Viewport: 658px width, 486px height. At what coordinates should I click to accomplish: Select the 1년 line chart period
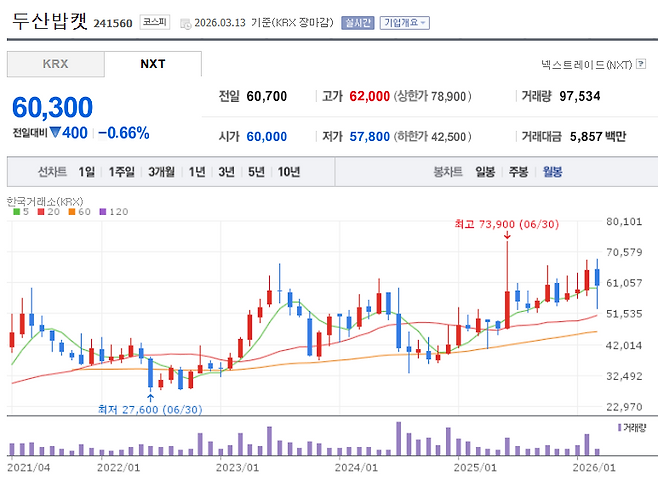pyautogui.click(x=197, y=172)
